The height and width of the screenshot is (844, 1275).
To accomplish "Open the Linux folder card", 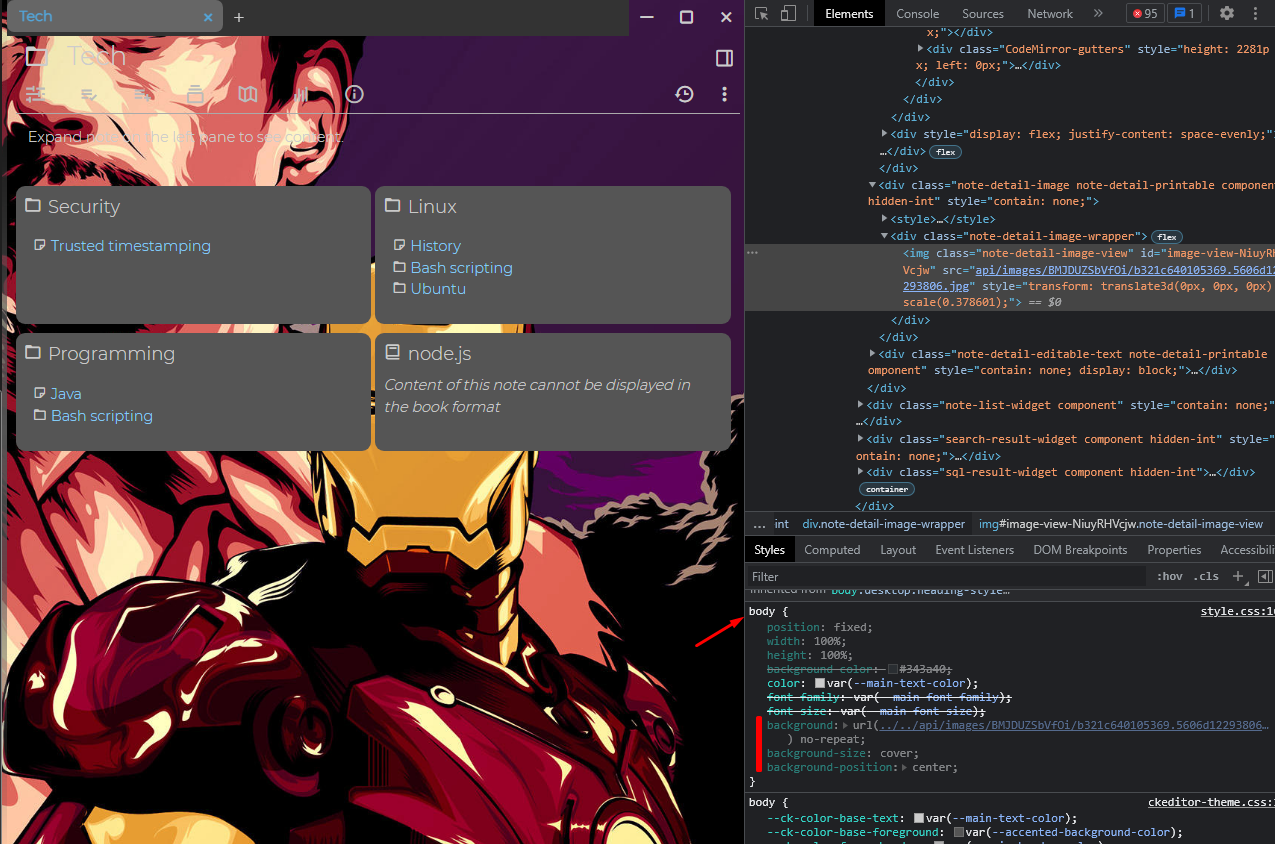I will pos(432,207).
